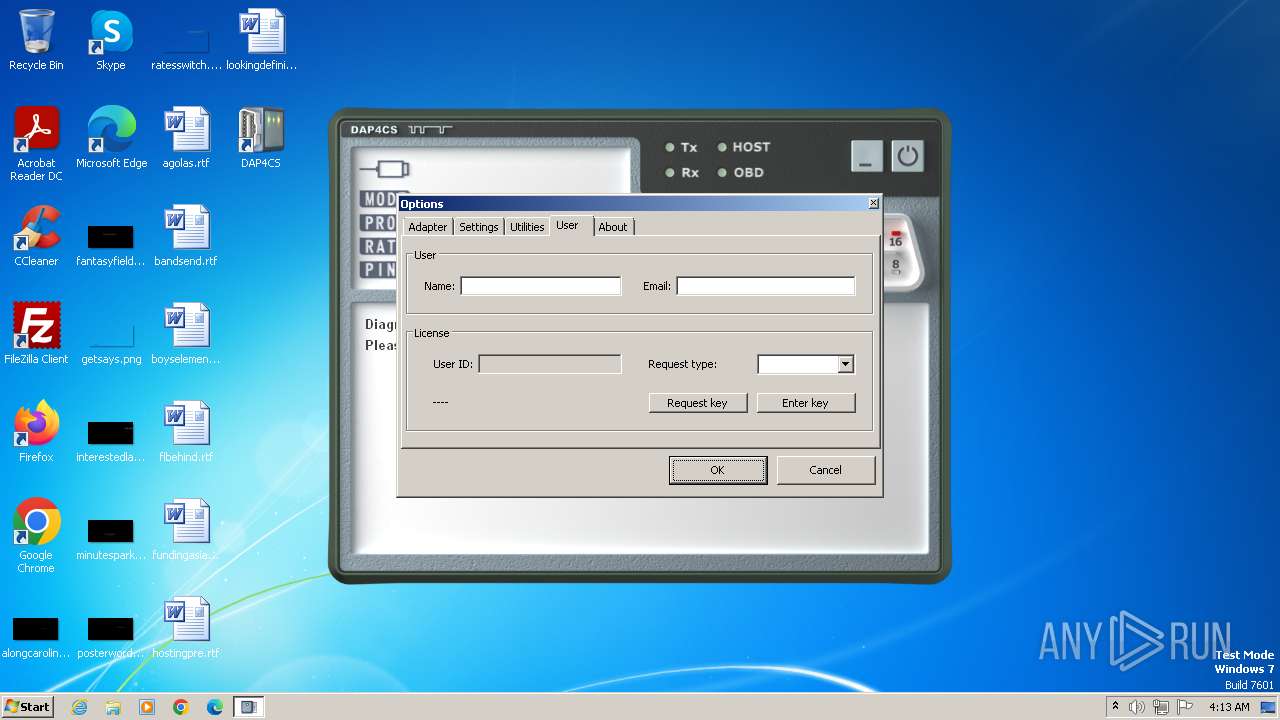The width and height of the screenshot is (1280, 720).
Task: Open File Explorer from taskbar
Action: (113, 707)
